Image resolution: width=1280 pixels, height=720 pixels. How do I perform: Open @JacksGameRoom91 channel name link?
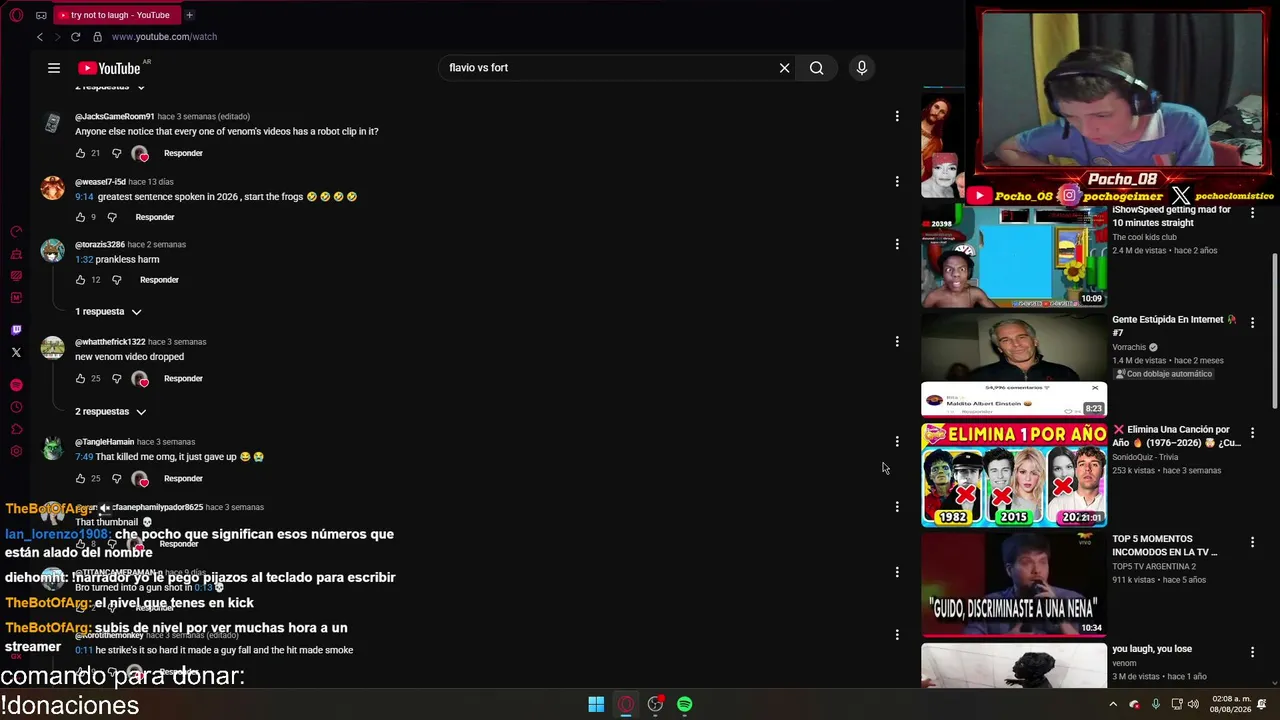(115, 116)
